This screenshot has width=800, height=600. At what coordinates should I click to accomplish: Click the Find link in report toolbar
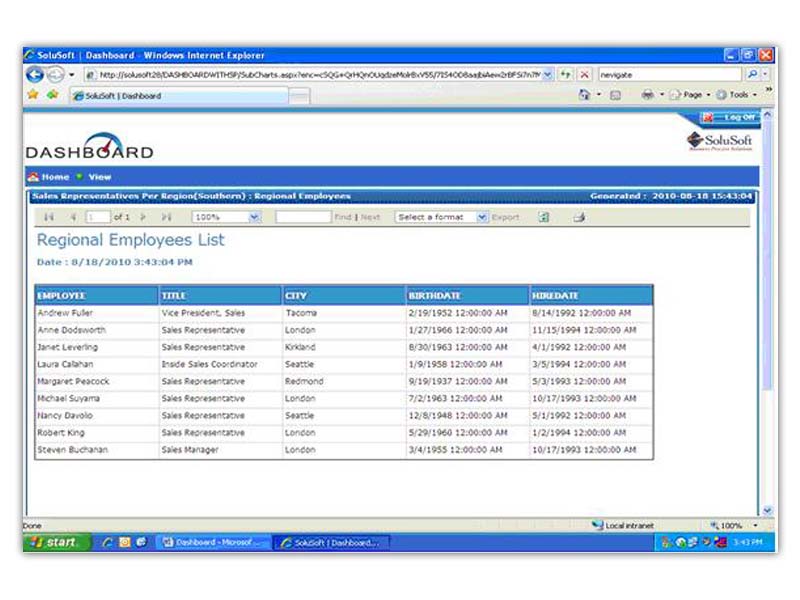(342, 217)
